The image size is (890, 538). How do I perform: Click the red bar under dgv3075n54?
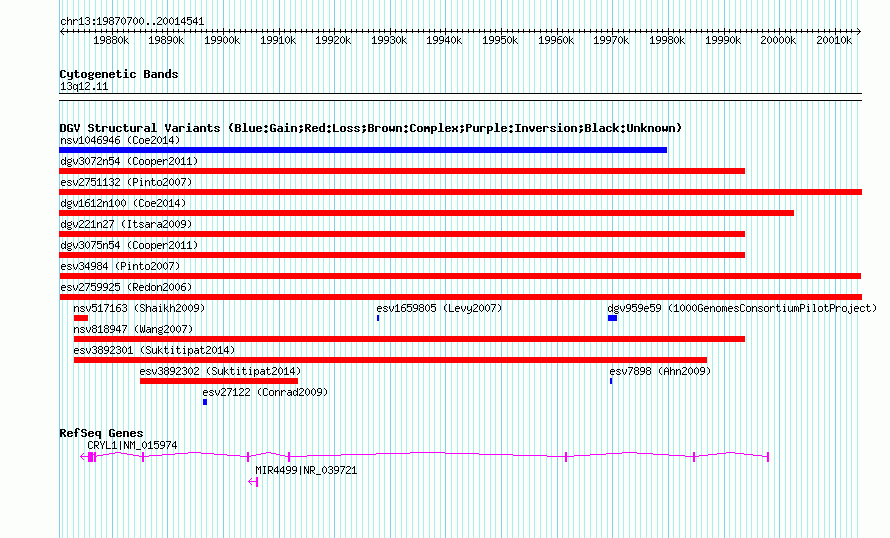point(402,255)
